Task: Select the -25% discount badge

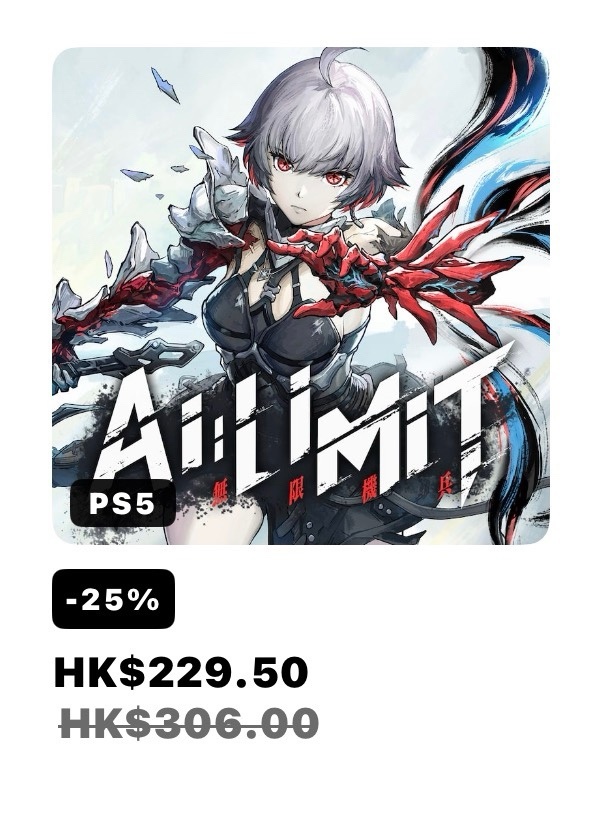Action: [x=113, y=599]
